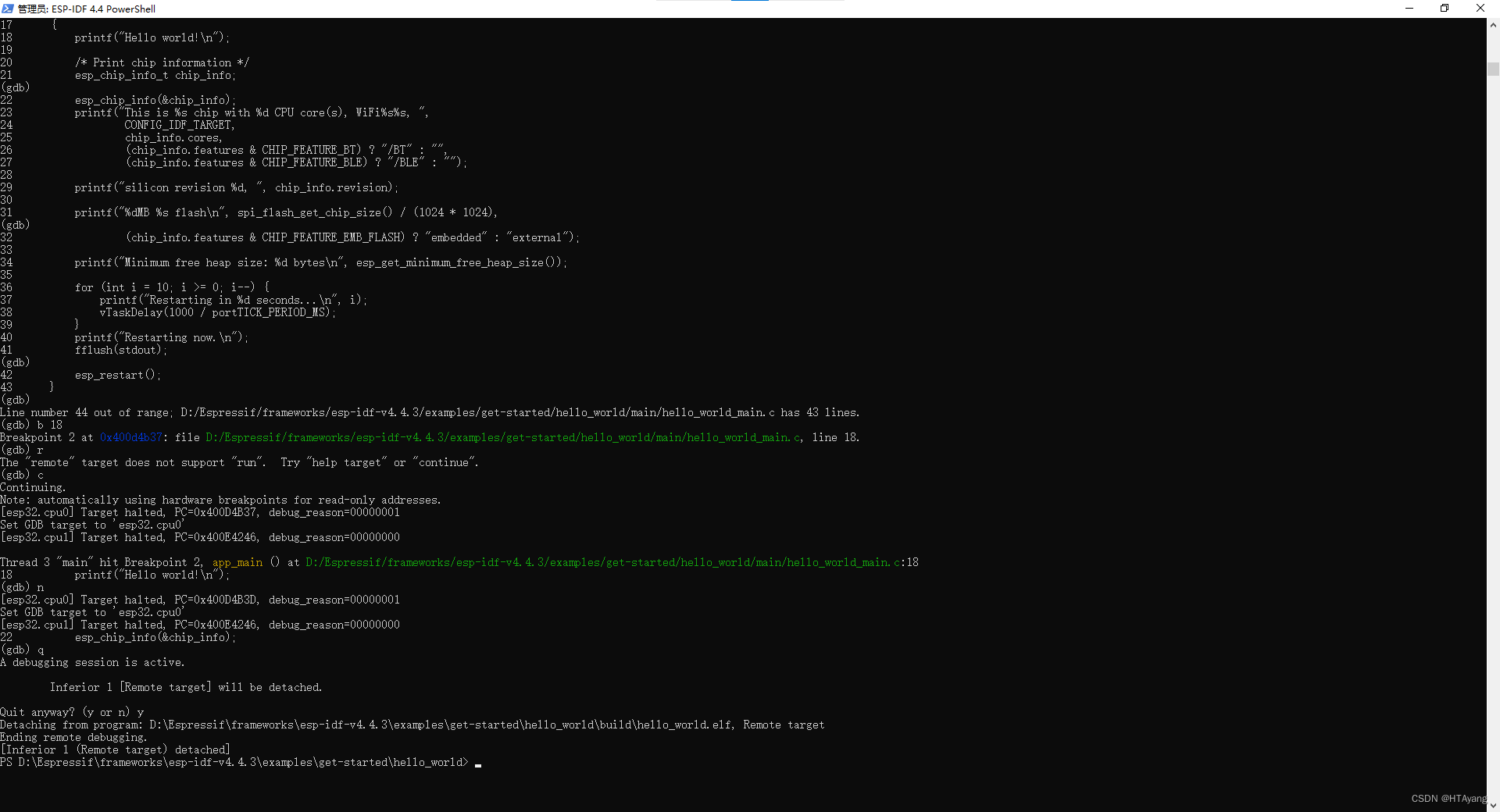Viewport: 1500px width, 812px height.
Task: Click the PowerShell prompt cursor line
Action: click(241, 762)
